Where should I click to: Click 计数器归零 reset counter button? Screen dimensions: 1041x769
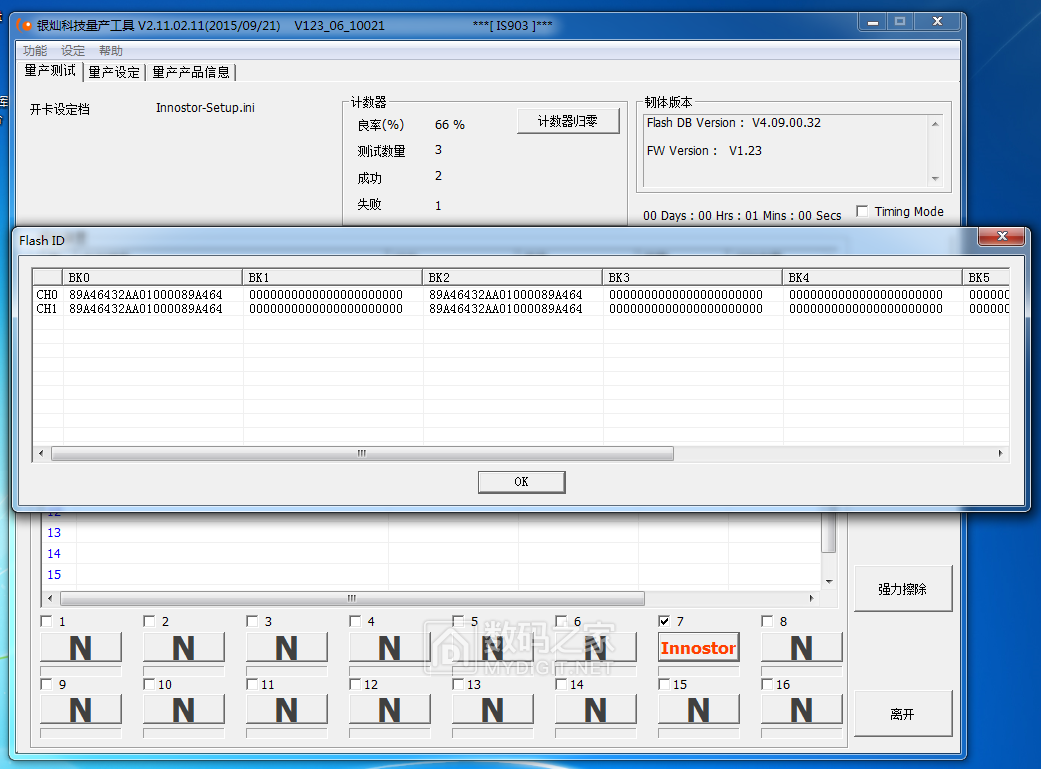tap(568, 121)
